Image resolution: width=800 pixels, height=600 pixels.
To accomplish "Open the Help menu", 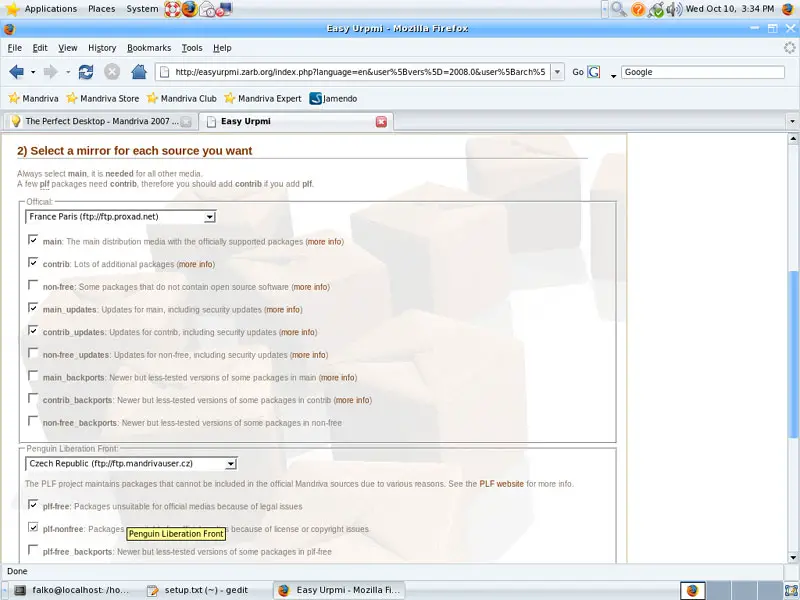I will [x=222, y=48].
